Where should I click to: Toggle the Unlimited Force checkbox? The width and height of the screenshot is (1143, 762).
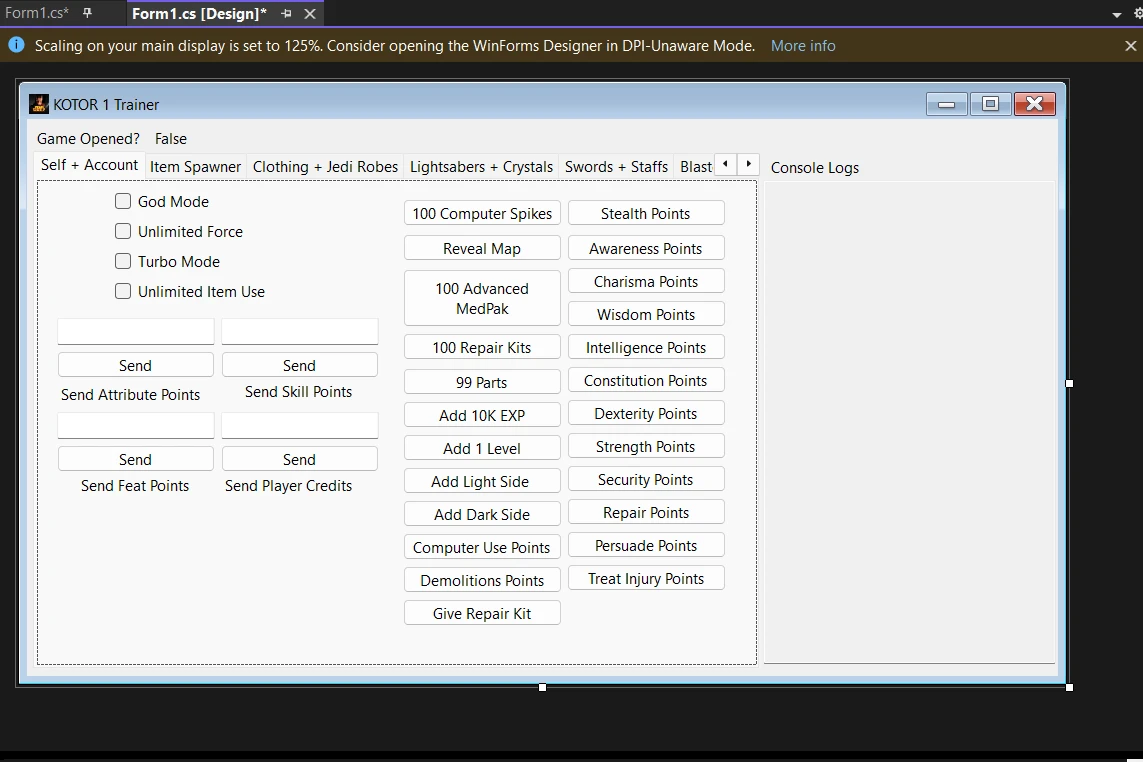coord(123,231)
